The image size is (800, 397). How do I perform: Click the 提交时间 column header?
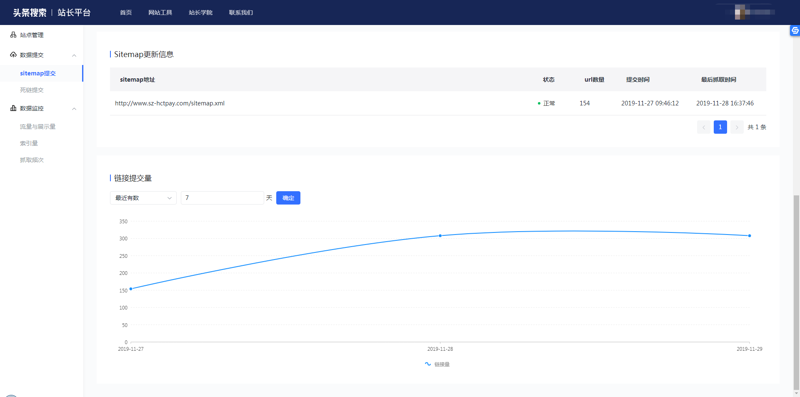(x=638, y=80)
